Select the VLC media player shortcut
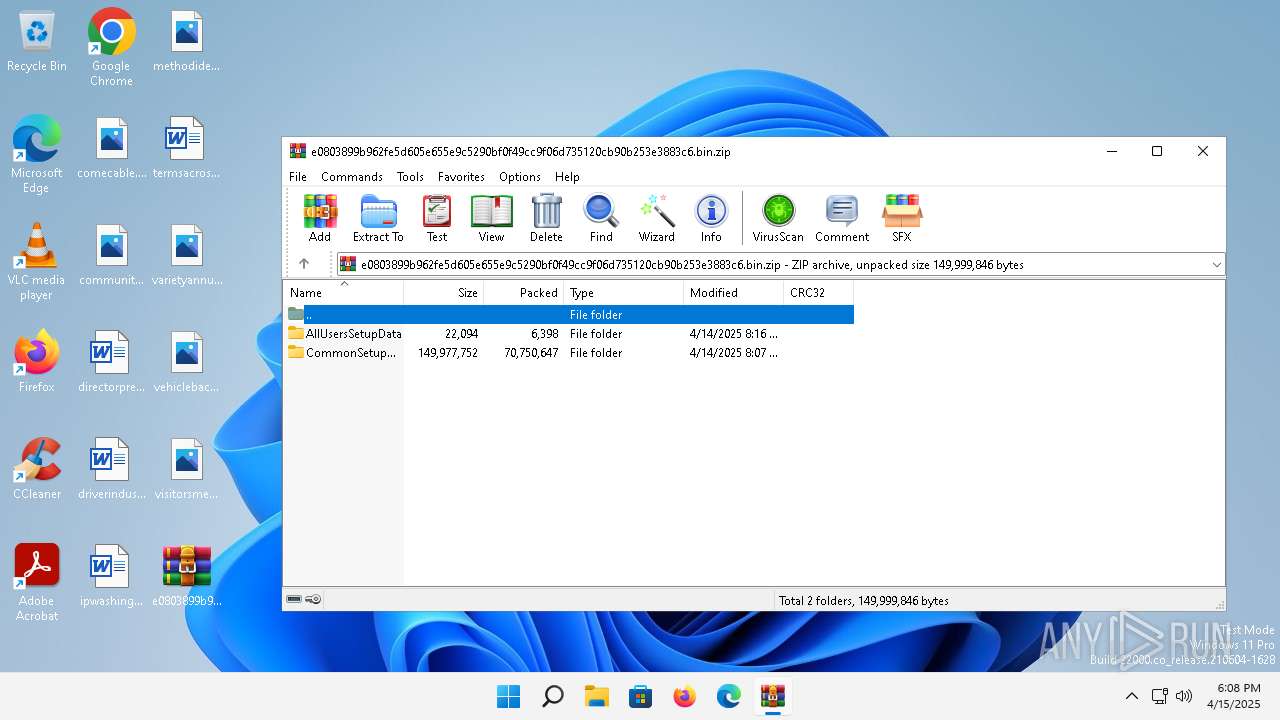This screenshot has width=1280, height=720. (37, 261)
